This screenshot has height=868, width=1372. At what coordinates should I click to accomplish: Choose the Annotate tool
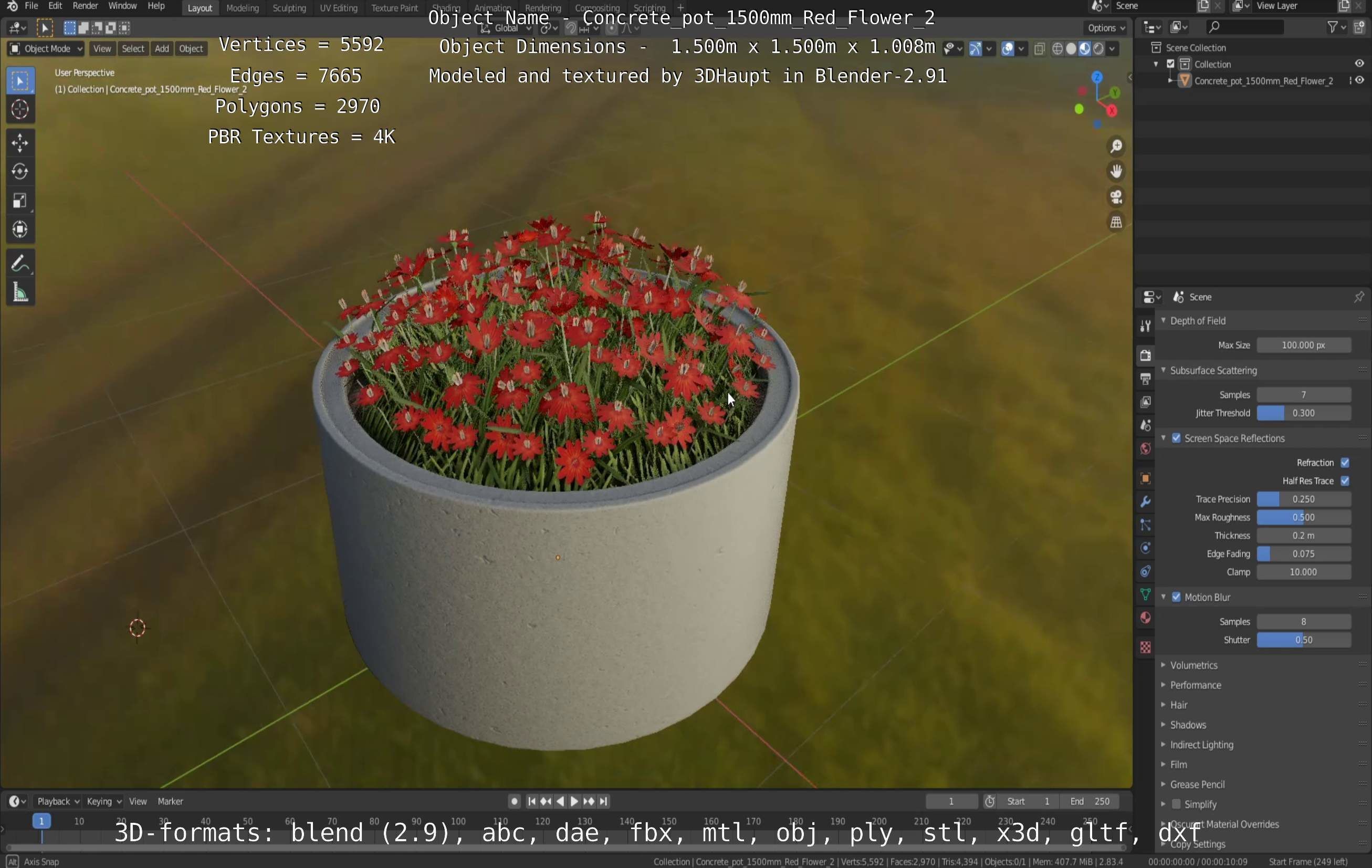pos(20,263)
